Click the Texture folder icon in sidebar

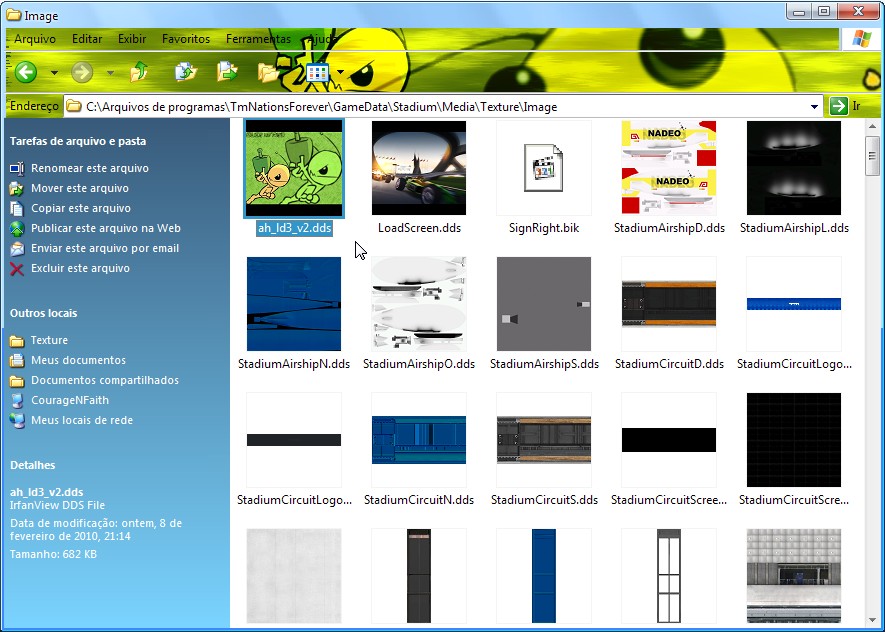(x=17, y=341)
